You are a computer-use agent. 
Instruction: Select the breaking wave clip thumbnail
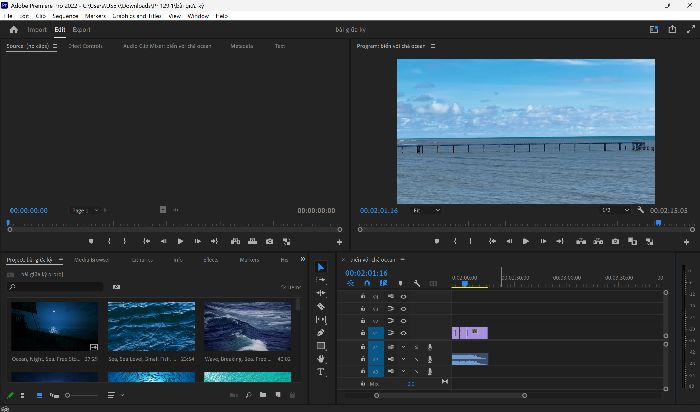pyautogui.click(x=247, y=326)
